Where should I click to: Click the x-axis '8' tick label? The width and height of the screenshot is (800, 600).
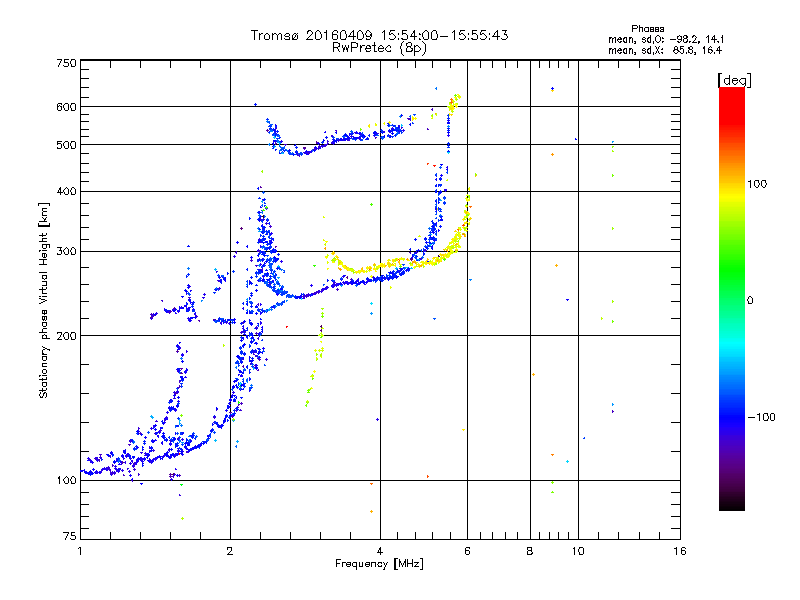(530, 551)
